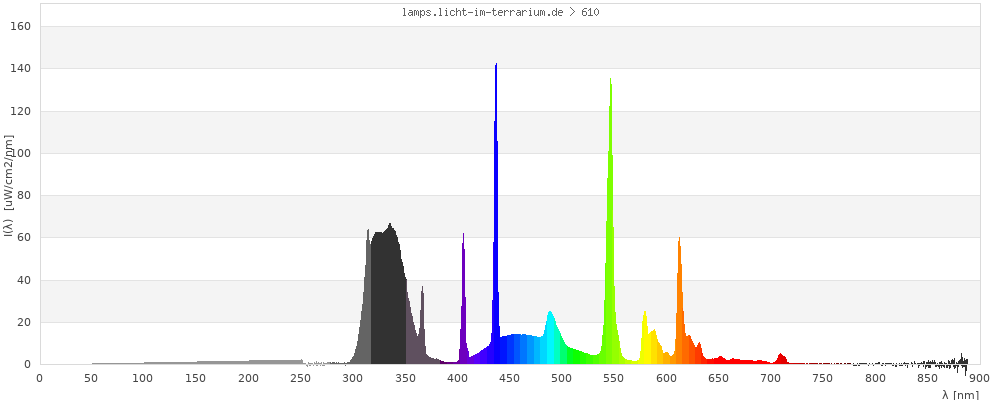Screen dimensions: 1000x400
Task: Select the 300 tick label on x-axis
Action: click(x=353, y=378)
